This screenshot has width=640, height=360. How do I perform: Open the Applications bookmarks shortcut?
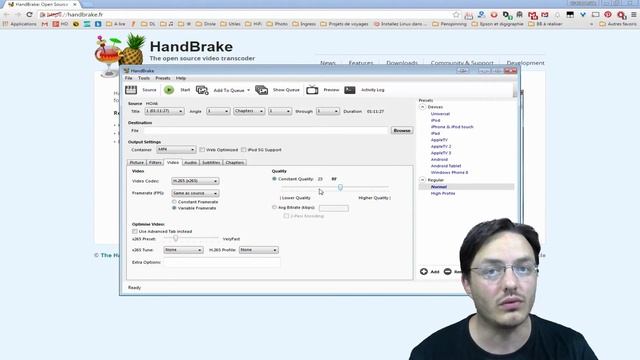(20, 24)
